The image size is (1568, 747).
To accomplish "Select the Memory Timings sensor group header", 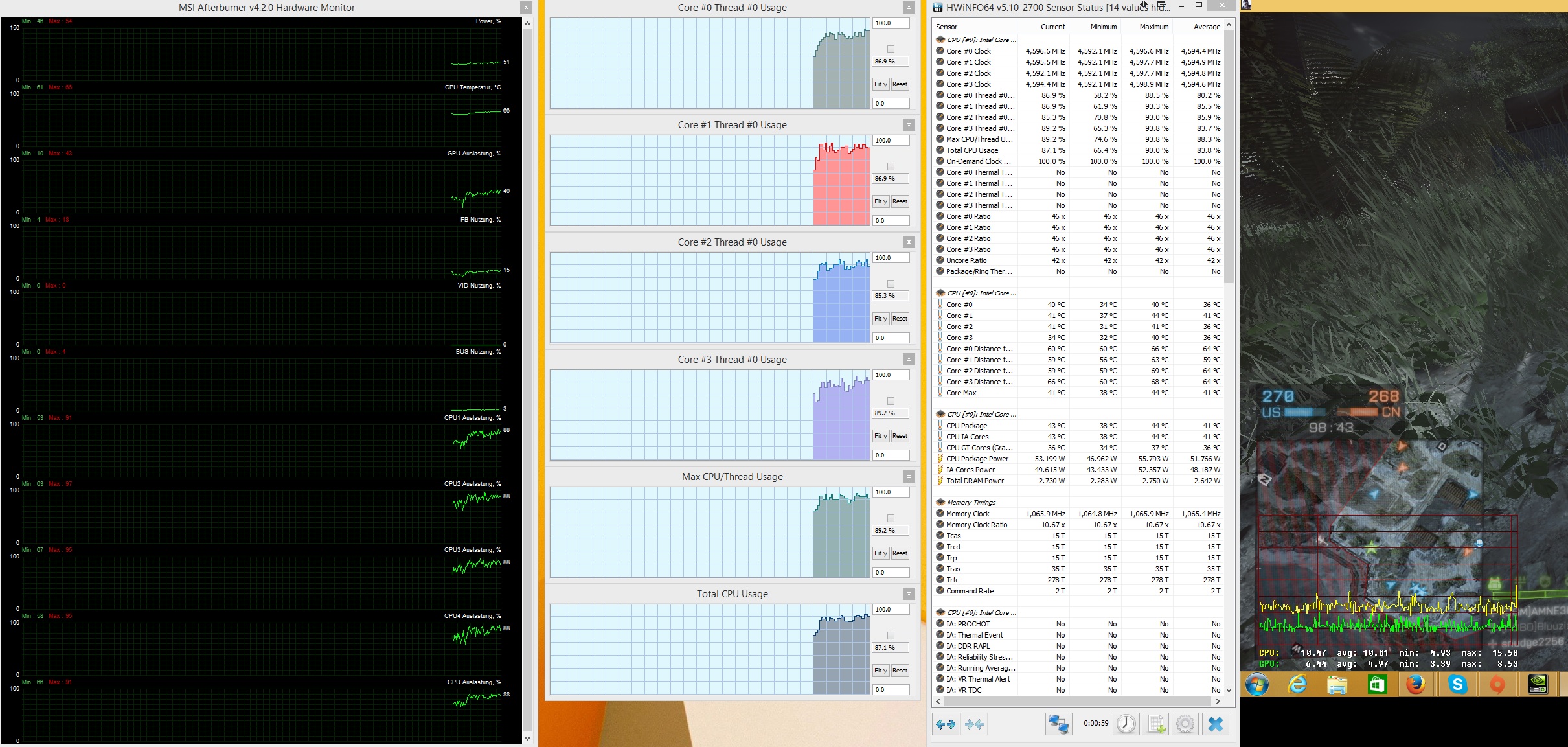I will [x=970, y=502].
